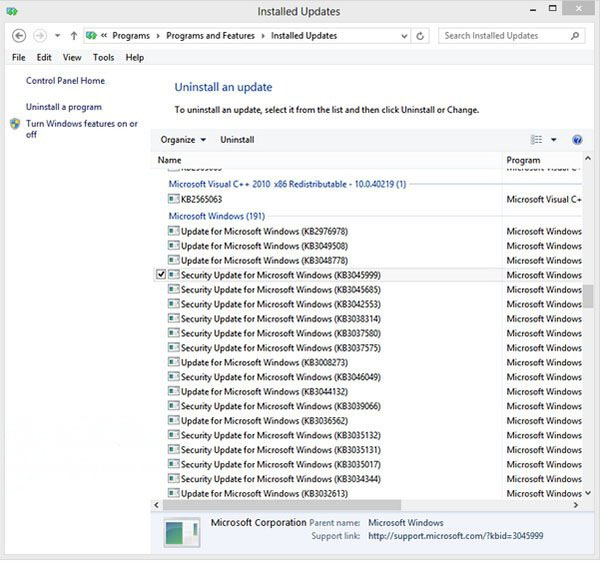Click icon of Security Update KB3037580
This screenshot has height=561, width=600.
tap(174, 333)
